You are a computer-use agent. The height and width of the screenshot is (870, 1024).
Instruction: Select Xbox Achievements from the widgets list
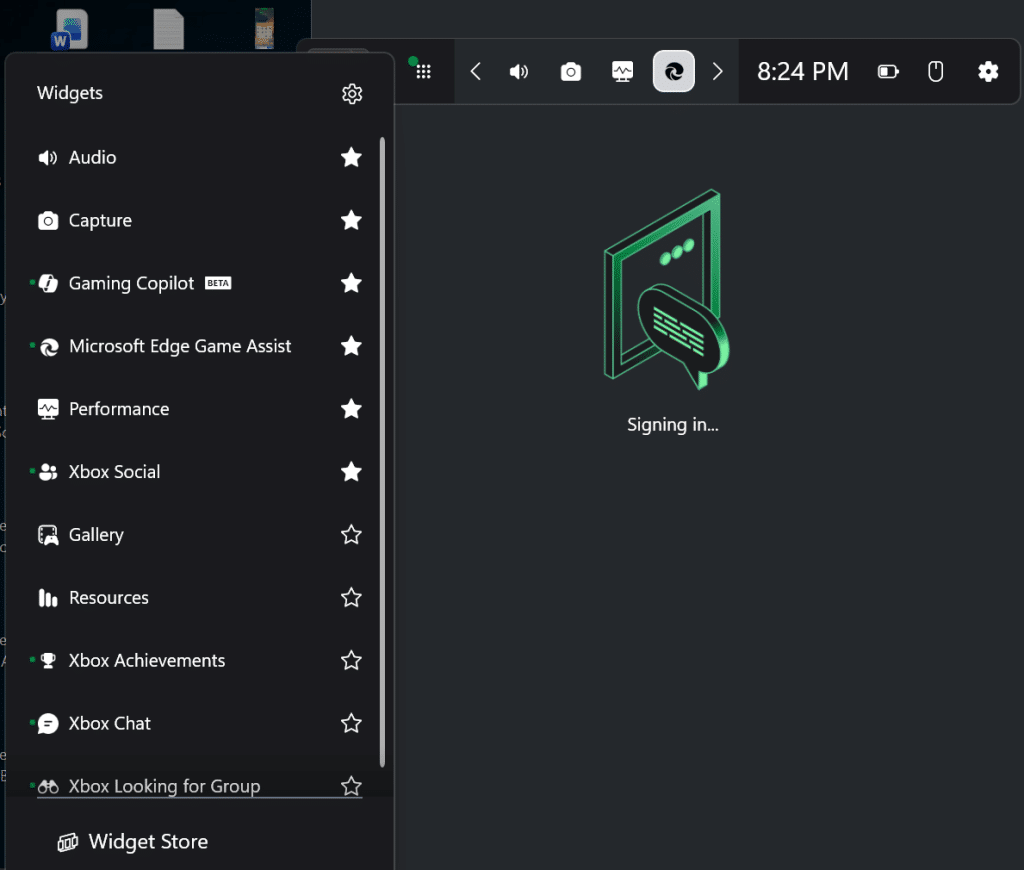tap(146, 660)
